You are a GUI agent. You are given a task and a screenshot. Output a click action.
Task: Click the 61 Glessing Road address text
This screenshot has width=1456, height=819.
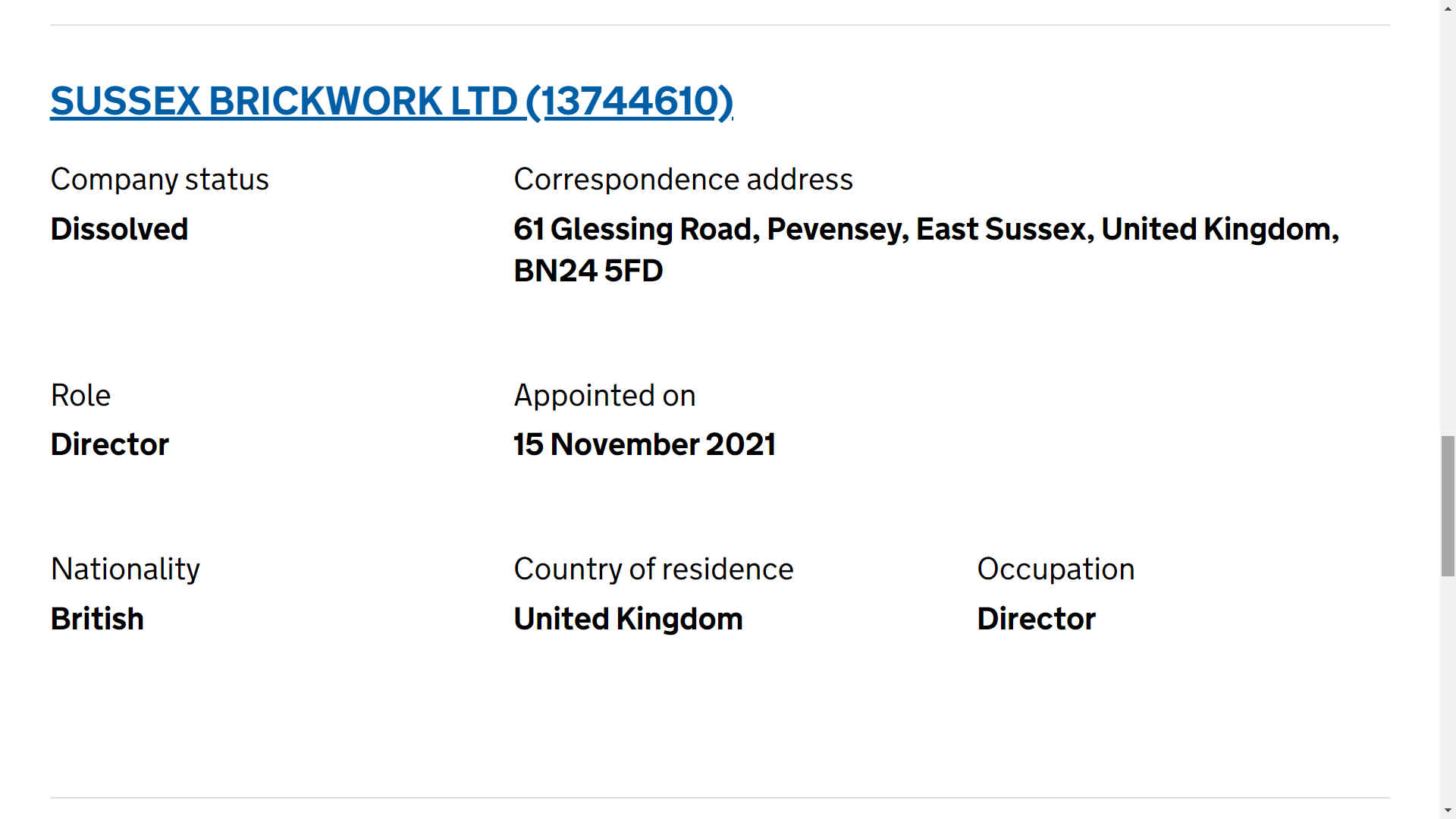tap(925, 229)
